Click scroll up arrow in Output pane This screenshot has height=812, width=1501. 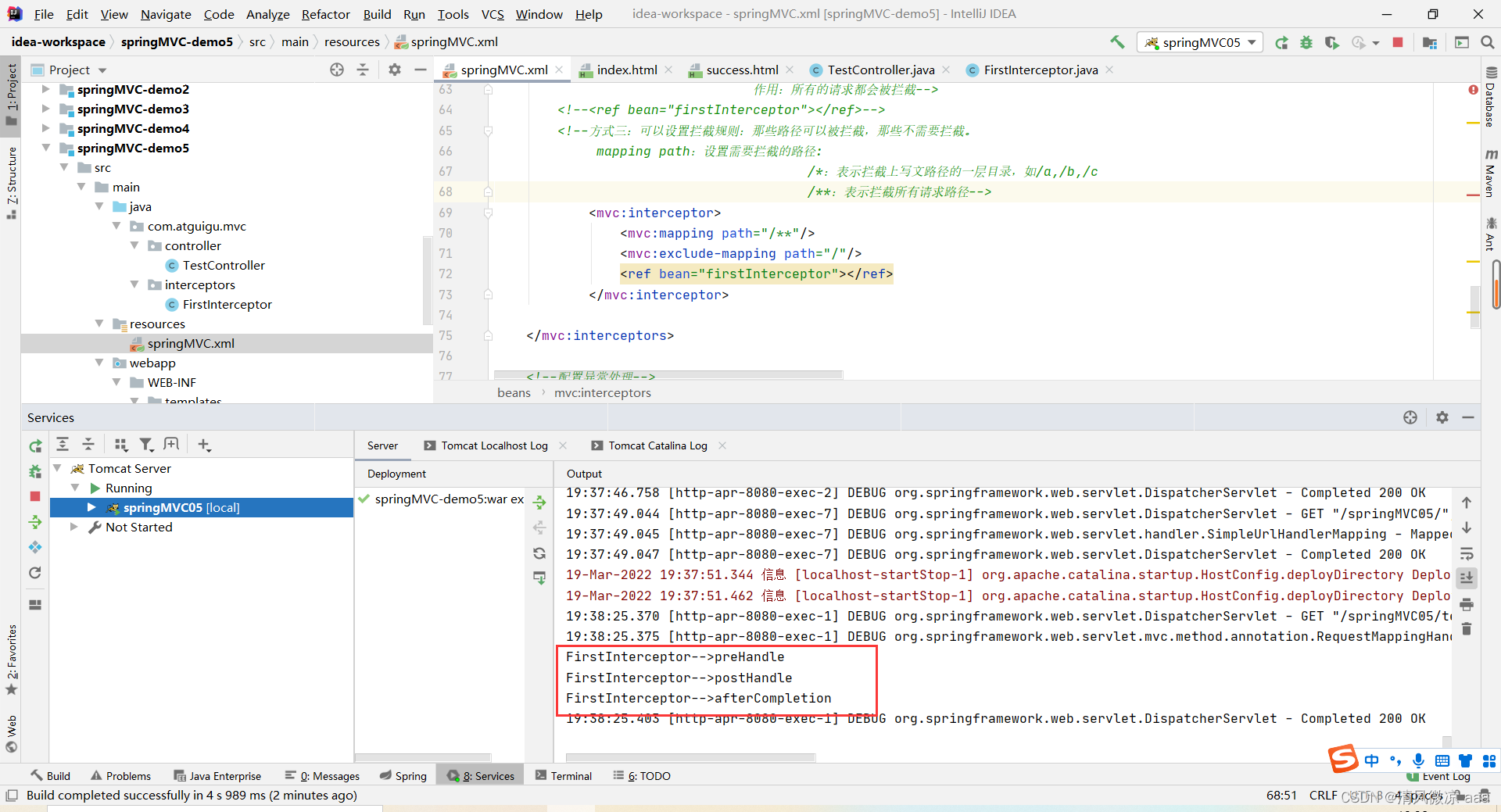point(1467,503)
